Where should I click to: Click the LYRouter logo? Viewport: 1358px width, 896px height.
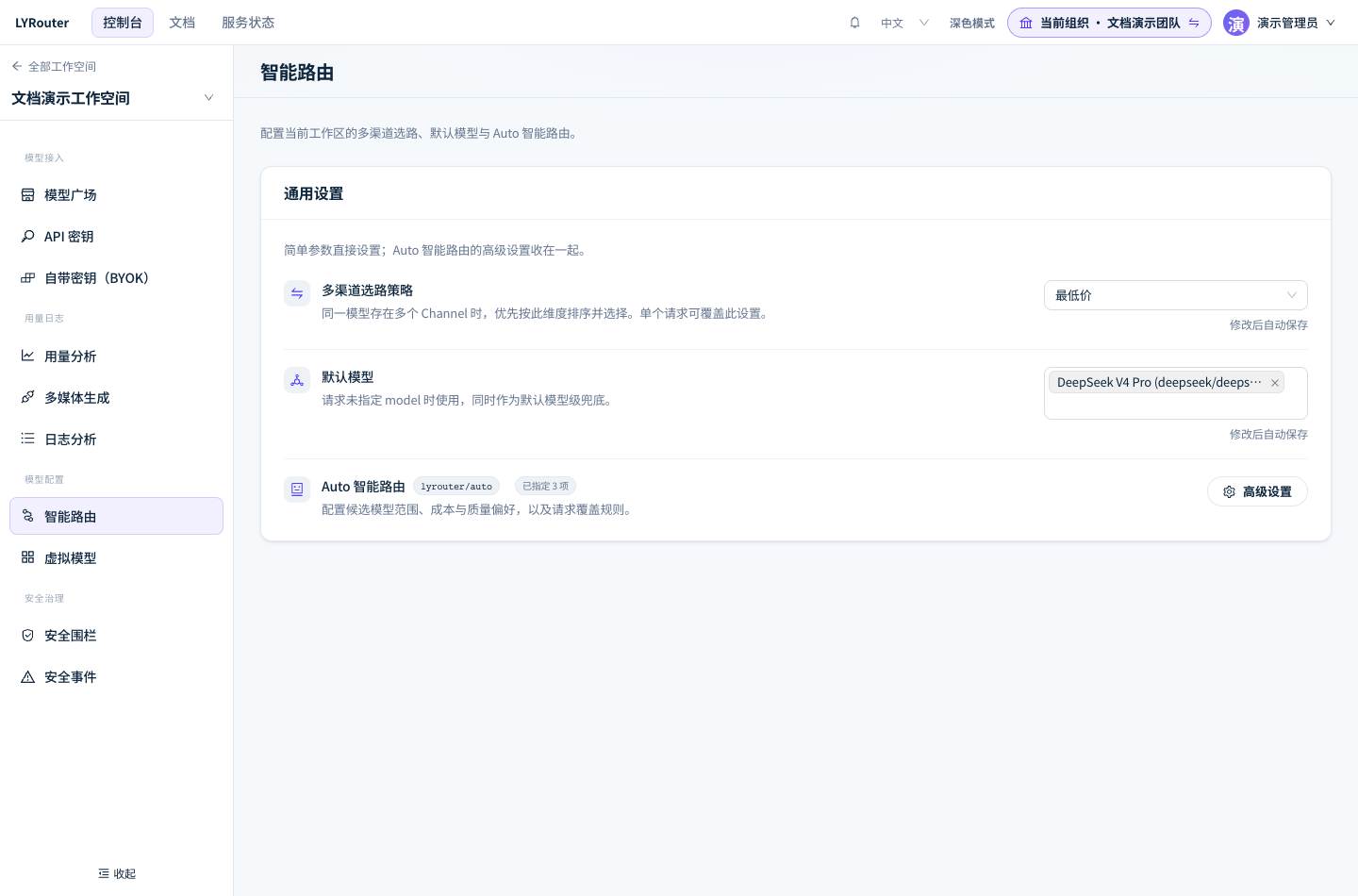[x=42, y=24]
